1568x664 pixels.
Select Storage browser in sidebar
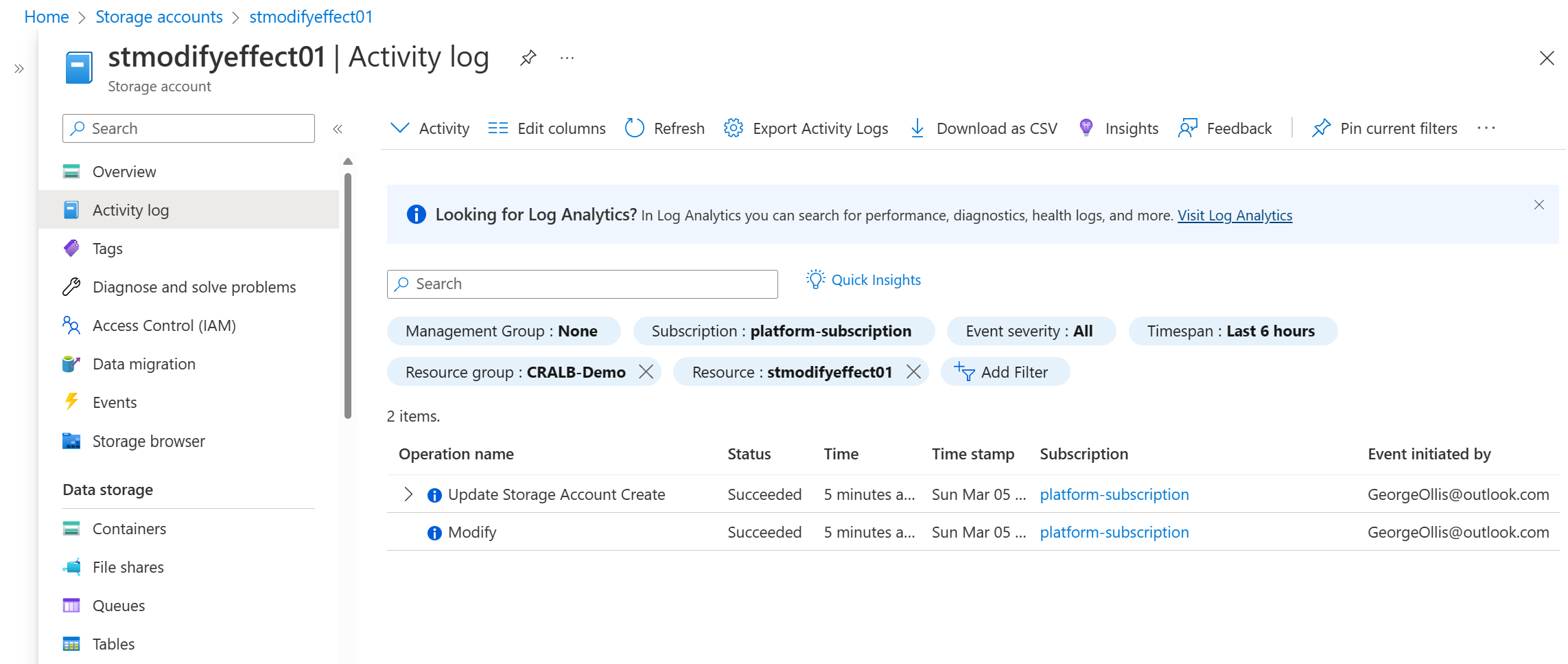148,441
